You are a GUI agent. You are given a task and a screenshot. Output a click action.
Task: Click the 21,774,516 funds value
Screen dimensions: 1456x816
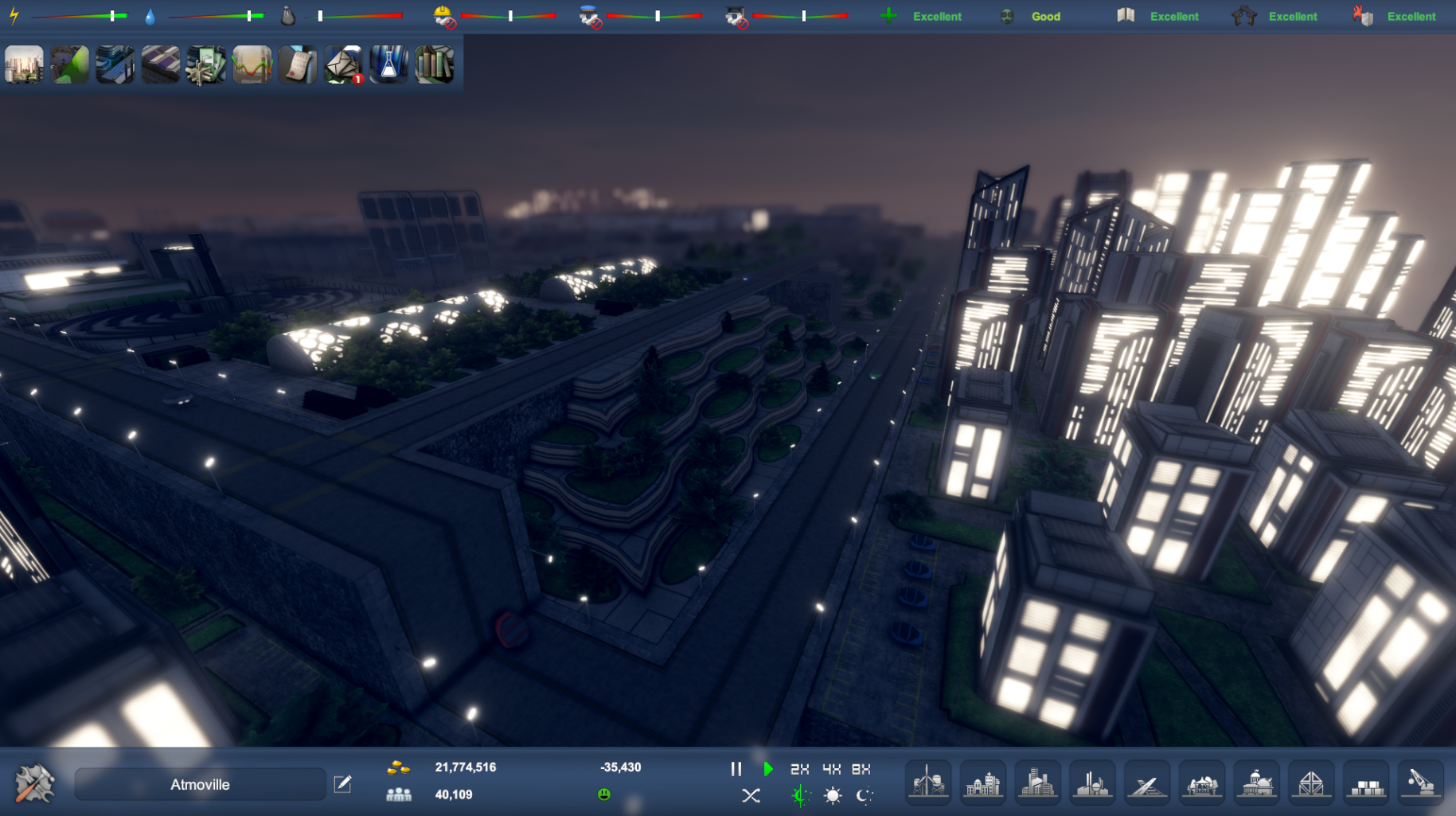coord(465,767)
